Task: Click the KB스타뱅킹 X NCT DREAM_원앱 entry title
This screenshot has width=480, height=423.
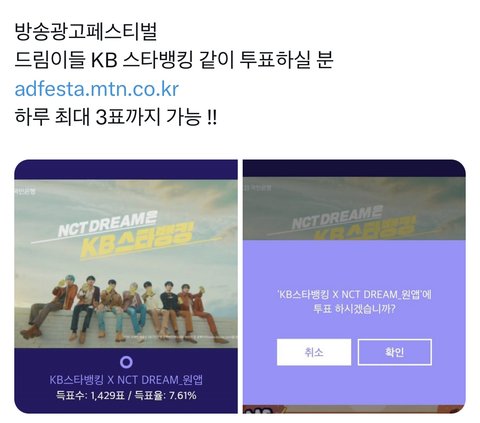Action: click(126, 380)
